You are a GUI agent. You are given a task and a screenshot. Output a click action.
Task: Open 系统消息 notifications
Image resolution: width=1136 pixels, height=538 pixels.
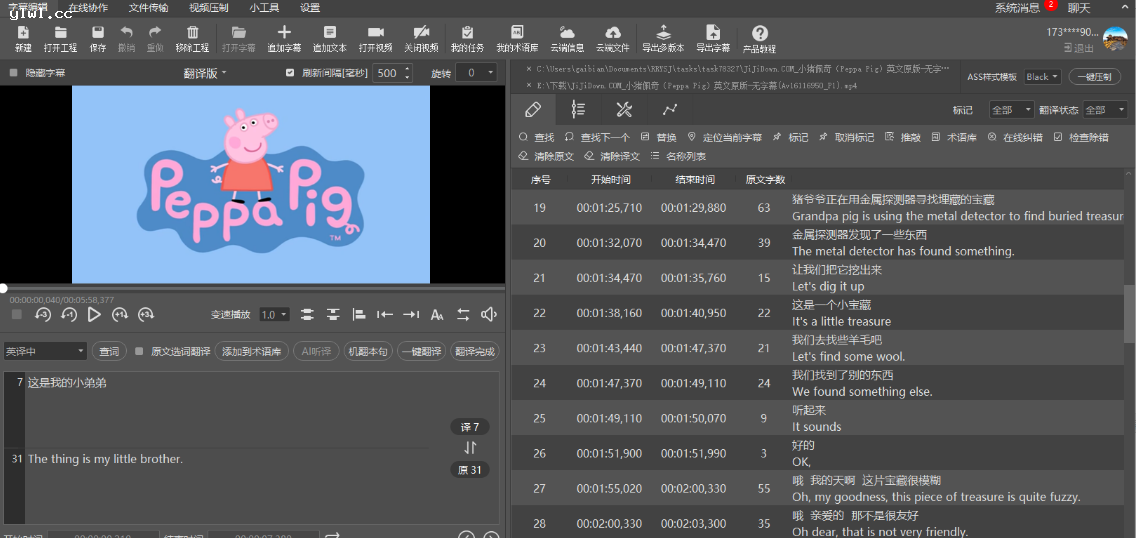click(1016, 7)
